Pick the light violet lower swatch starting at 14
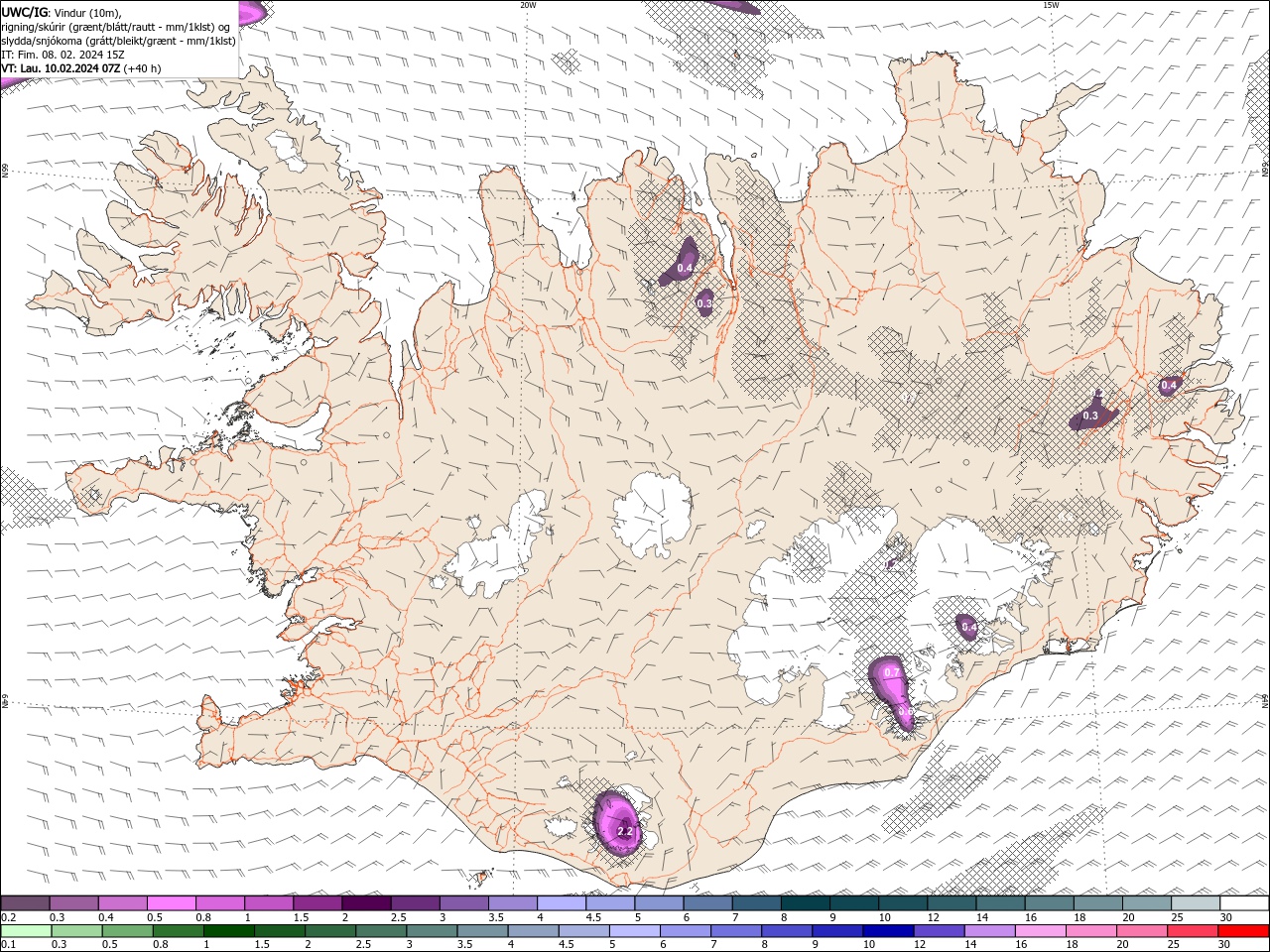The height and width of the screenshot is (952, 1270). click(x=988, y=931)
